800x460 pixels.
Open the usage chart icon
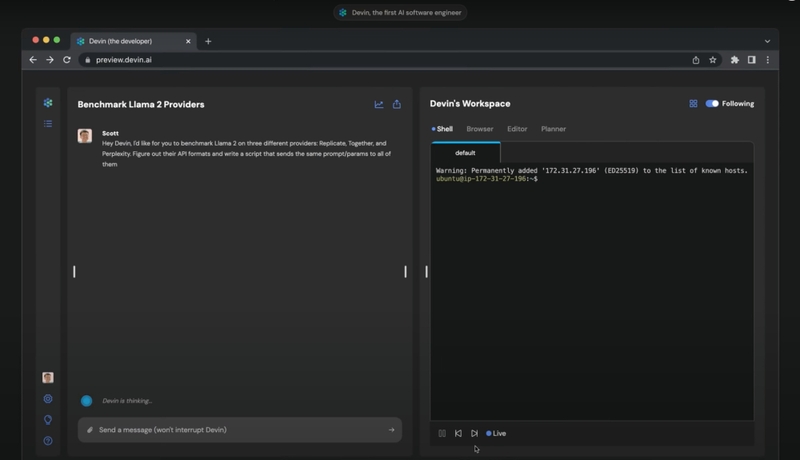click(x=379, y=104)
